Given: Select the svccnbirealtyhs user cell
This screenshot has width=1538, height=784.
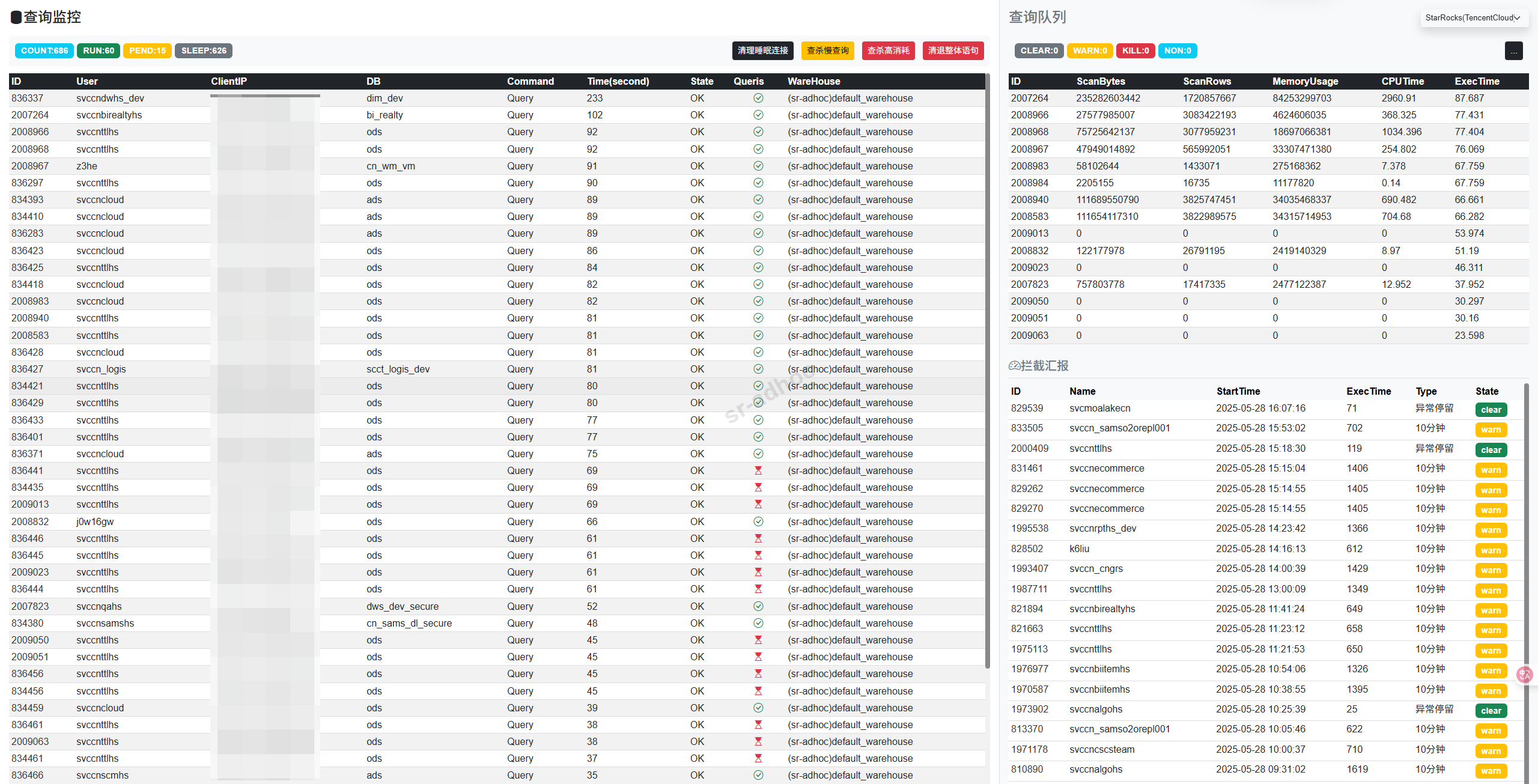Looking at the screenshot, I should tap(109, 115).
